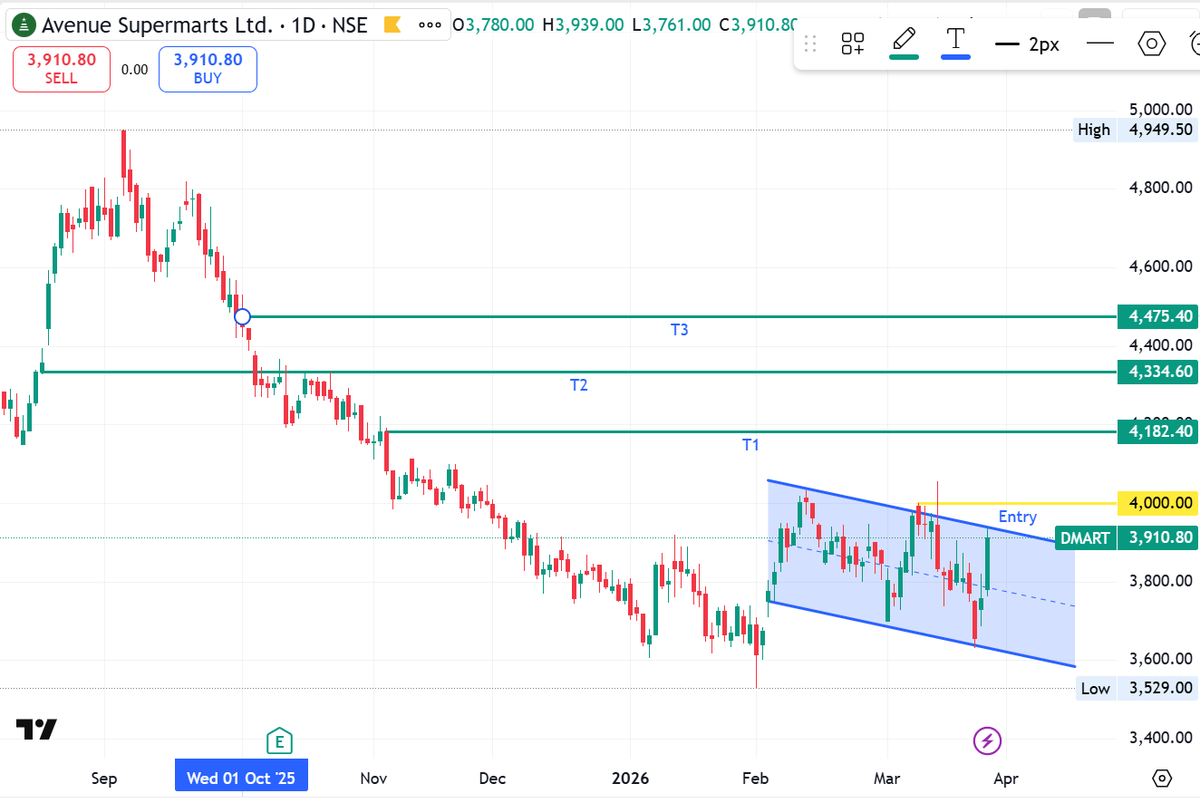Screen dimensions: 1200x803
Task: Open chart settings gear at bottom right
Action: (1161, 777)
